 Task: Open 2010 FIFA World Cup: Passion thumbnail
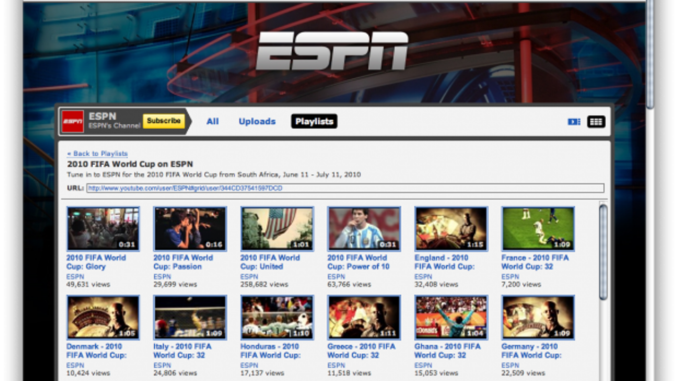190,229
